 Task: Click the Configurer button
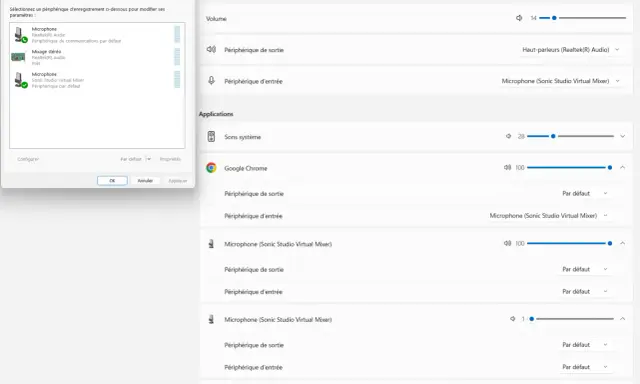pos(28,159)
